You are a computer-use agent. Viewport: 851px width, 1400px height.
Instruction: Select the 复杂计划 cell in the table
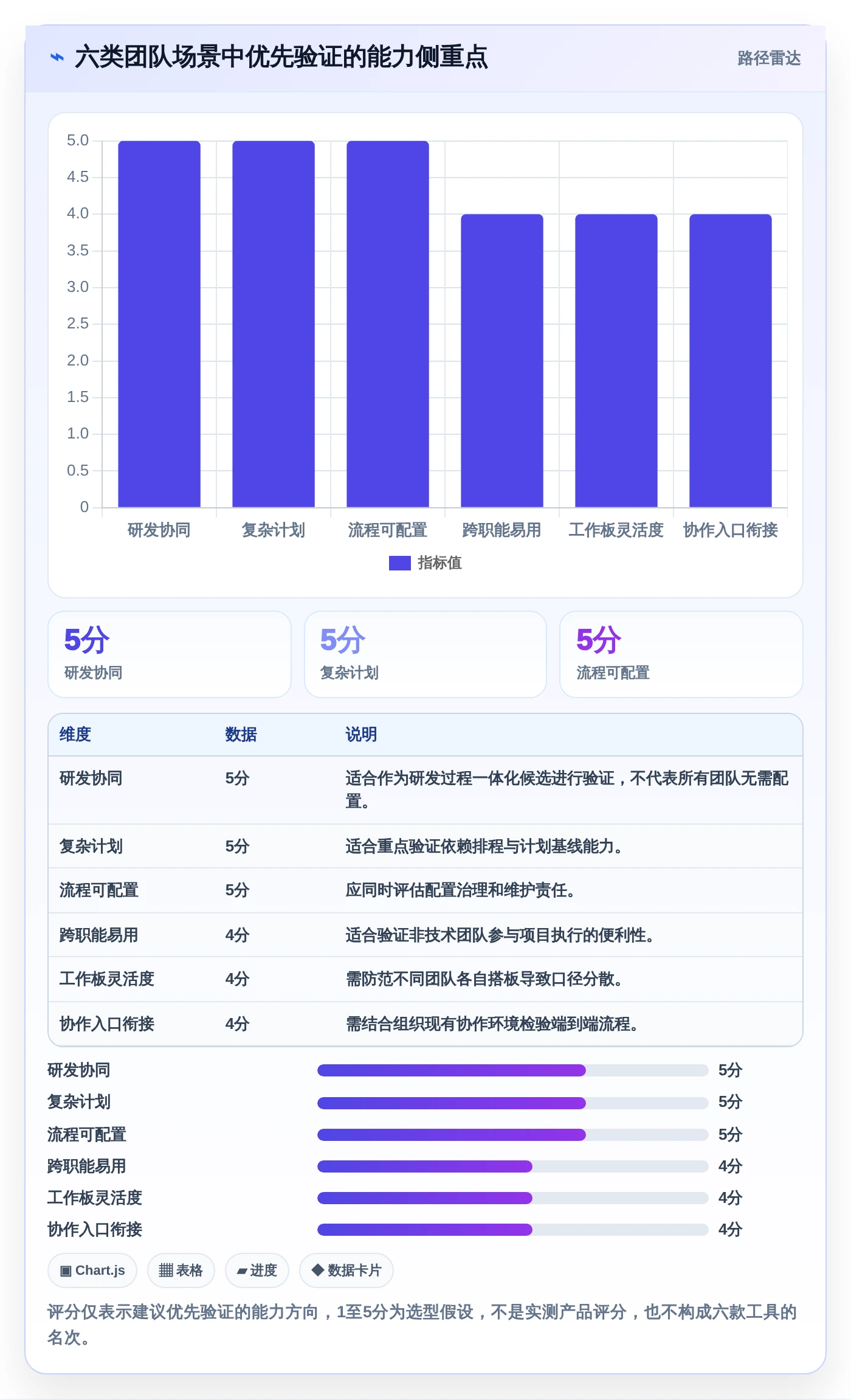pyautogui.click(x=91, y=847)
